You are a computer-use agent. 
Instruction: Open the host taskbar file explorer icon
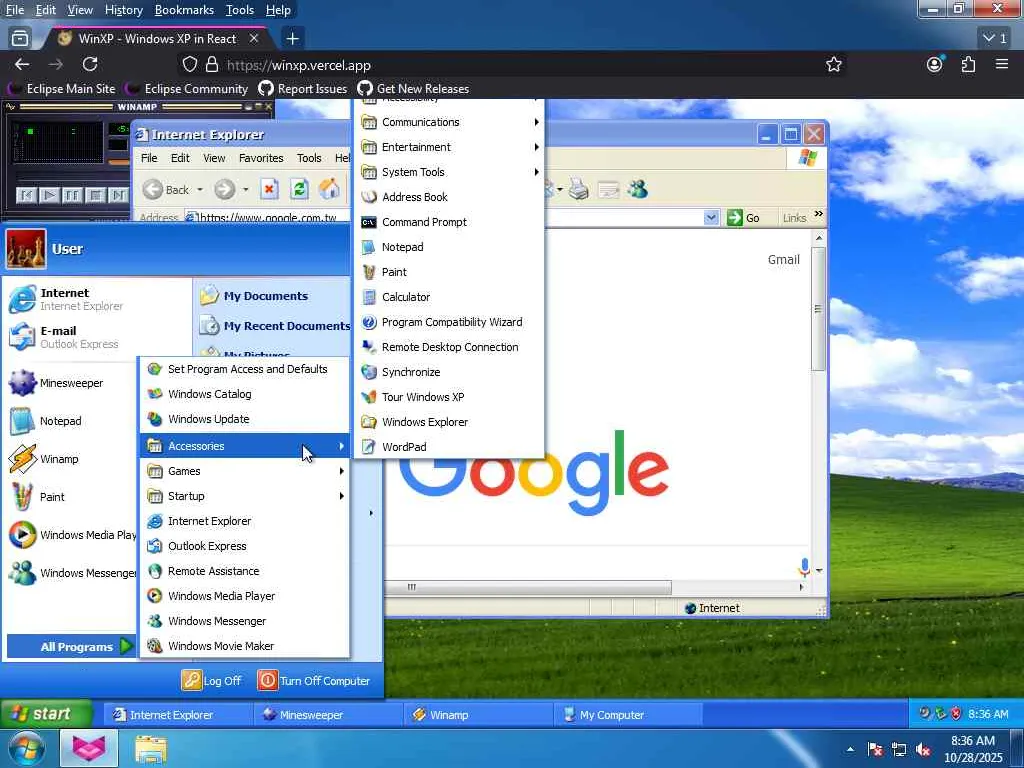click(x=151, y=749)
